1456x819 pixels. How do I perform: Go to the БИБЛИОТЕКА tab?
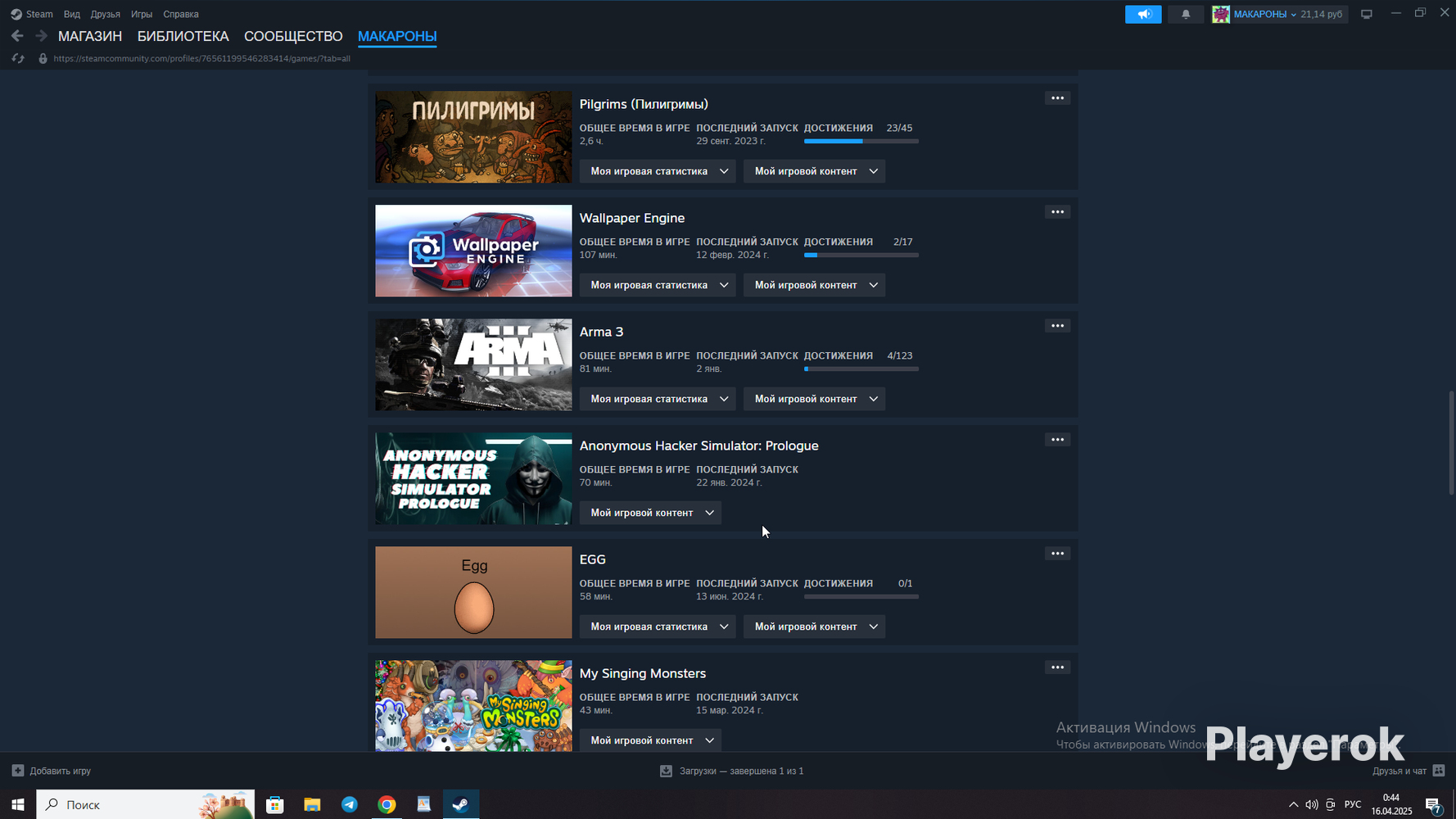tap(183, 36)
